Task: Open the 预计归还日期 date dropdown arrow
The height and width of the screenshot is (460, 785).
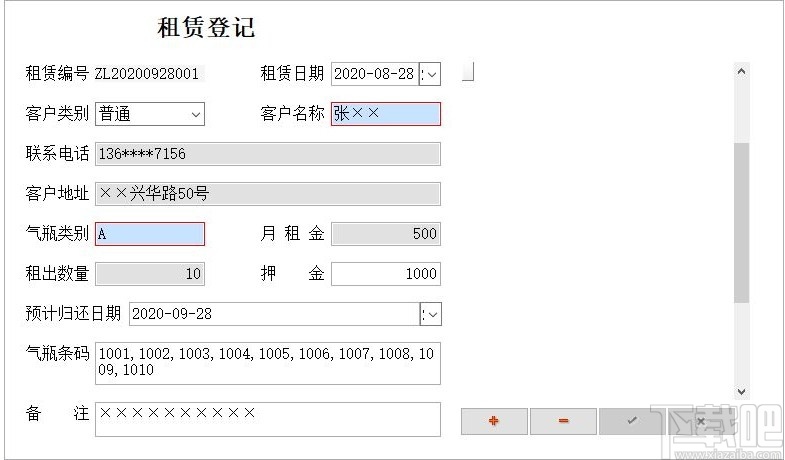Action: 431,314
